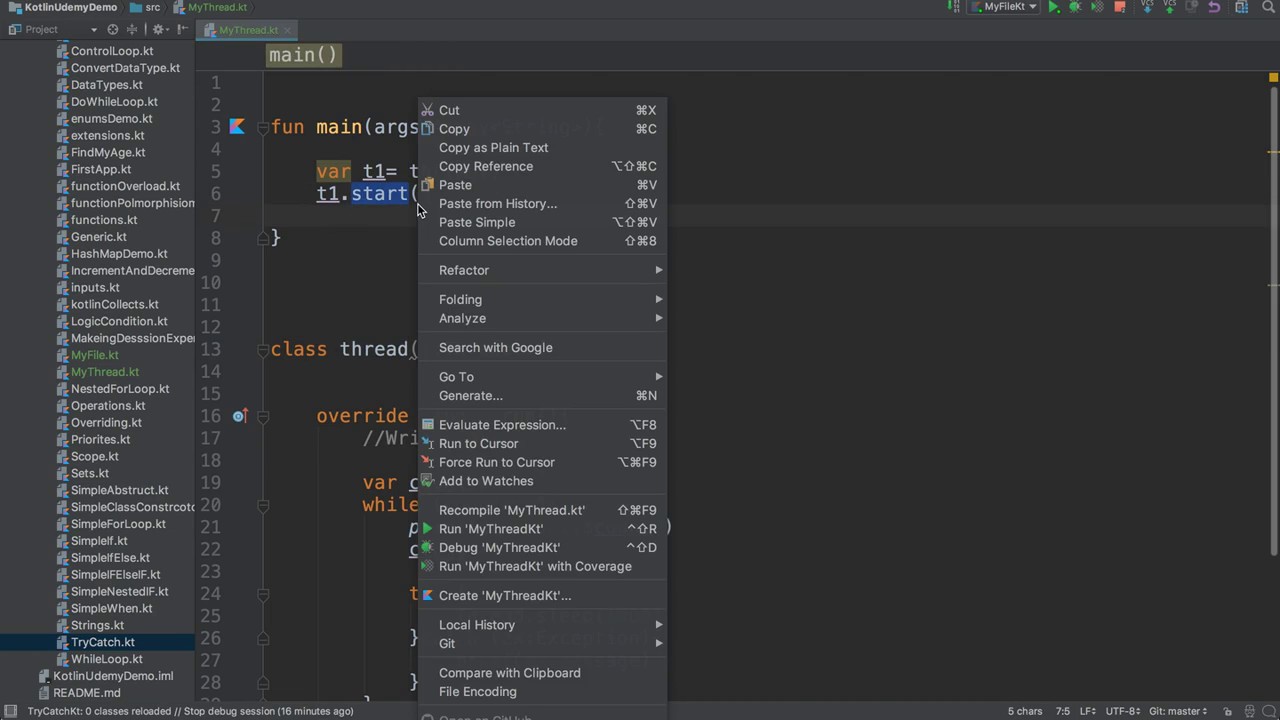Click the VCS Update Project icon
The image size is (1280, 720).
click(x=1147, y=7)
